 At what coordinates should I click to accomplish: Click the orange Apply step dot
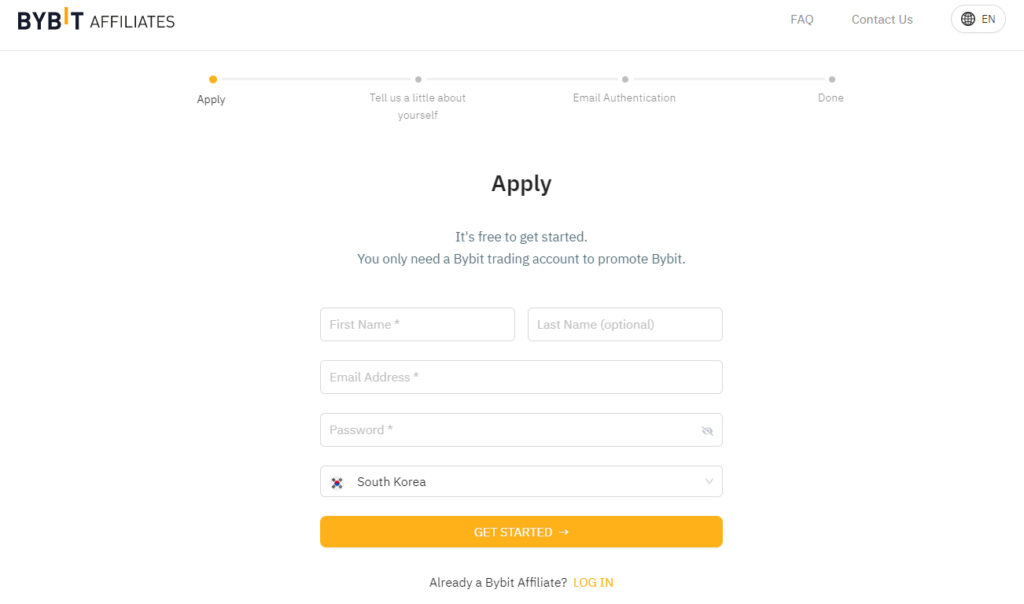pyautogui.click(x=213, y=79)
